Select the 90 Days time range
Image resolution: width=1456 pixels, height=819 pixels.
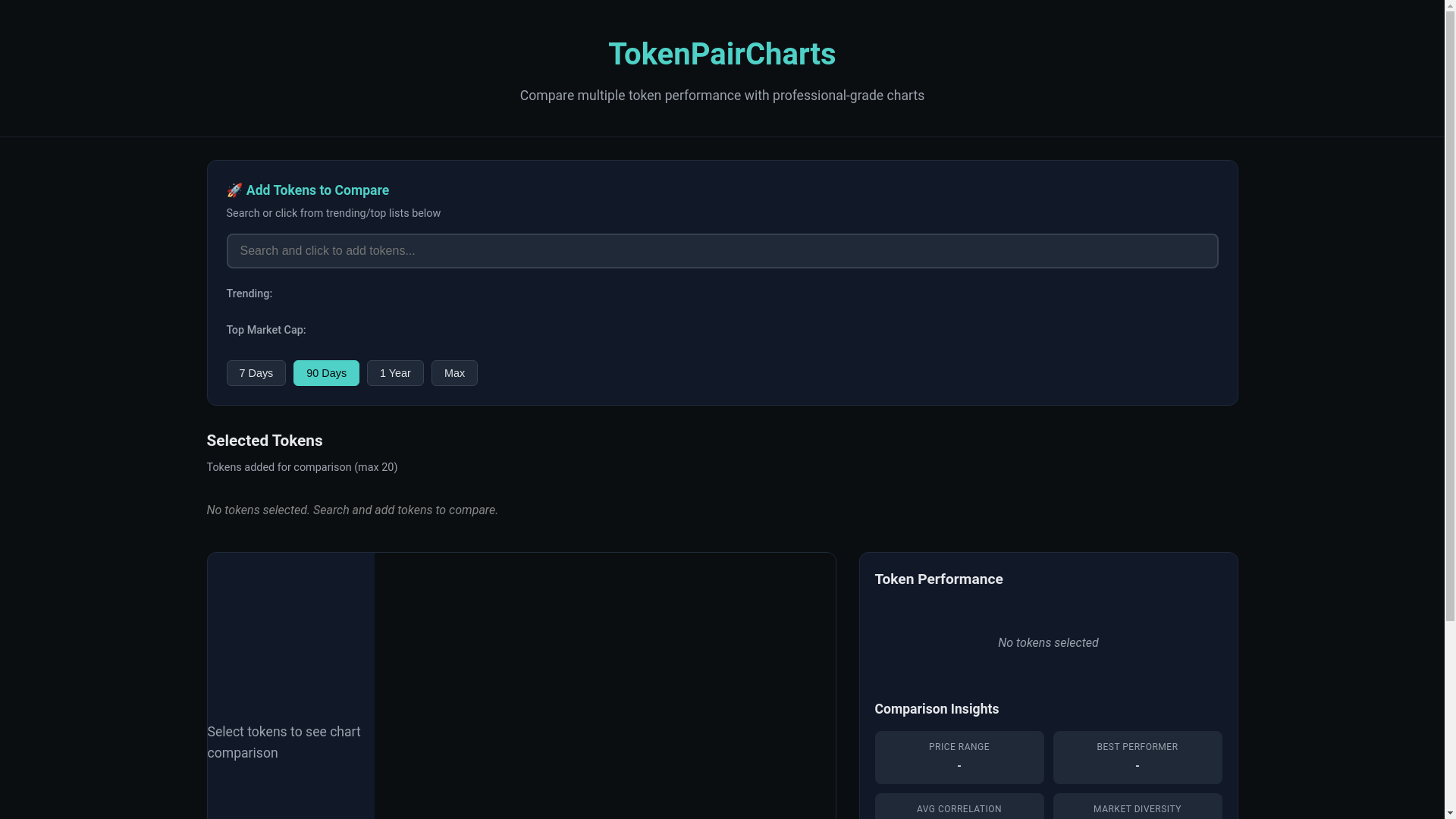point(326,373)
